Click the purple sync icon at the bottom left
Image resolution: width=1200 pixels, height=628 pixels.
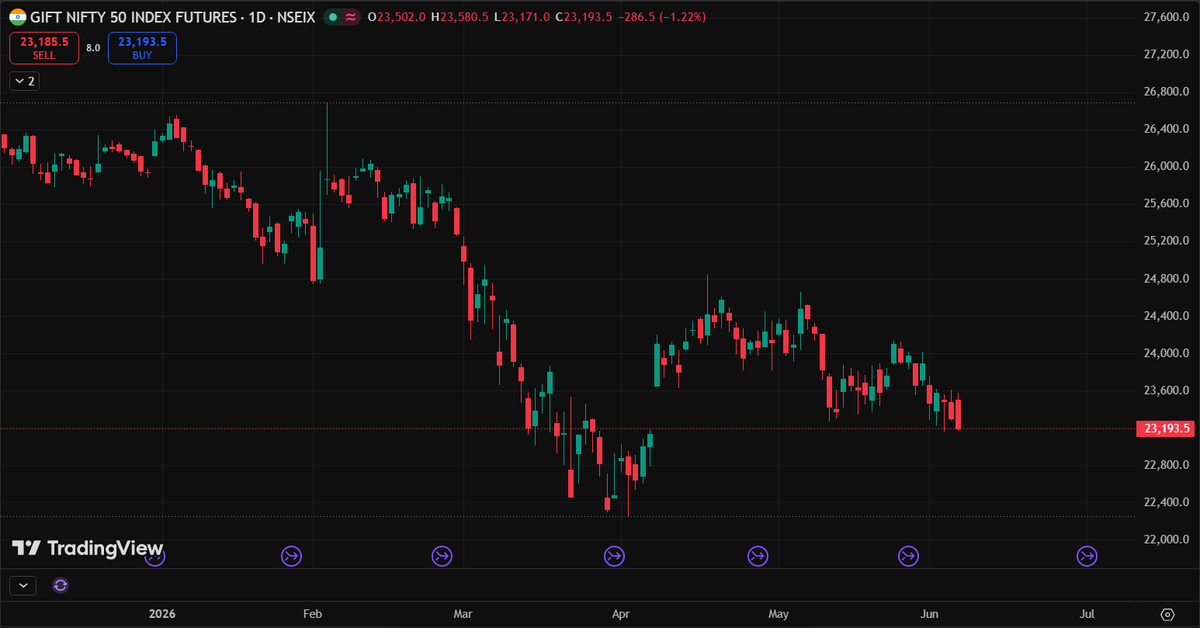60,586
